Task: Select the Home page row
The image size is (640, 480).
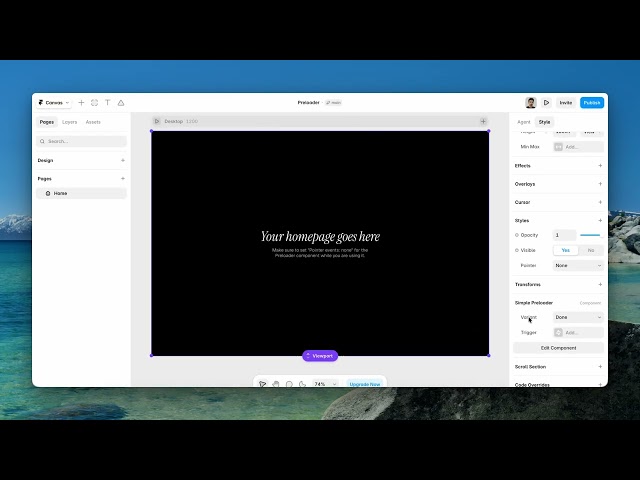Action: pyautogui.click(x=81, y=193)
